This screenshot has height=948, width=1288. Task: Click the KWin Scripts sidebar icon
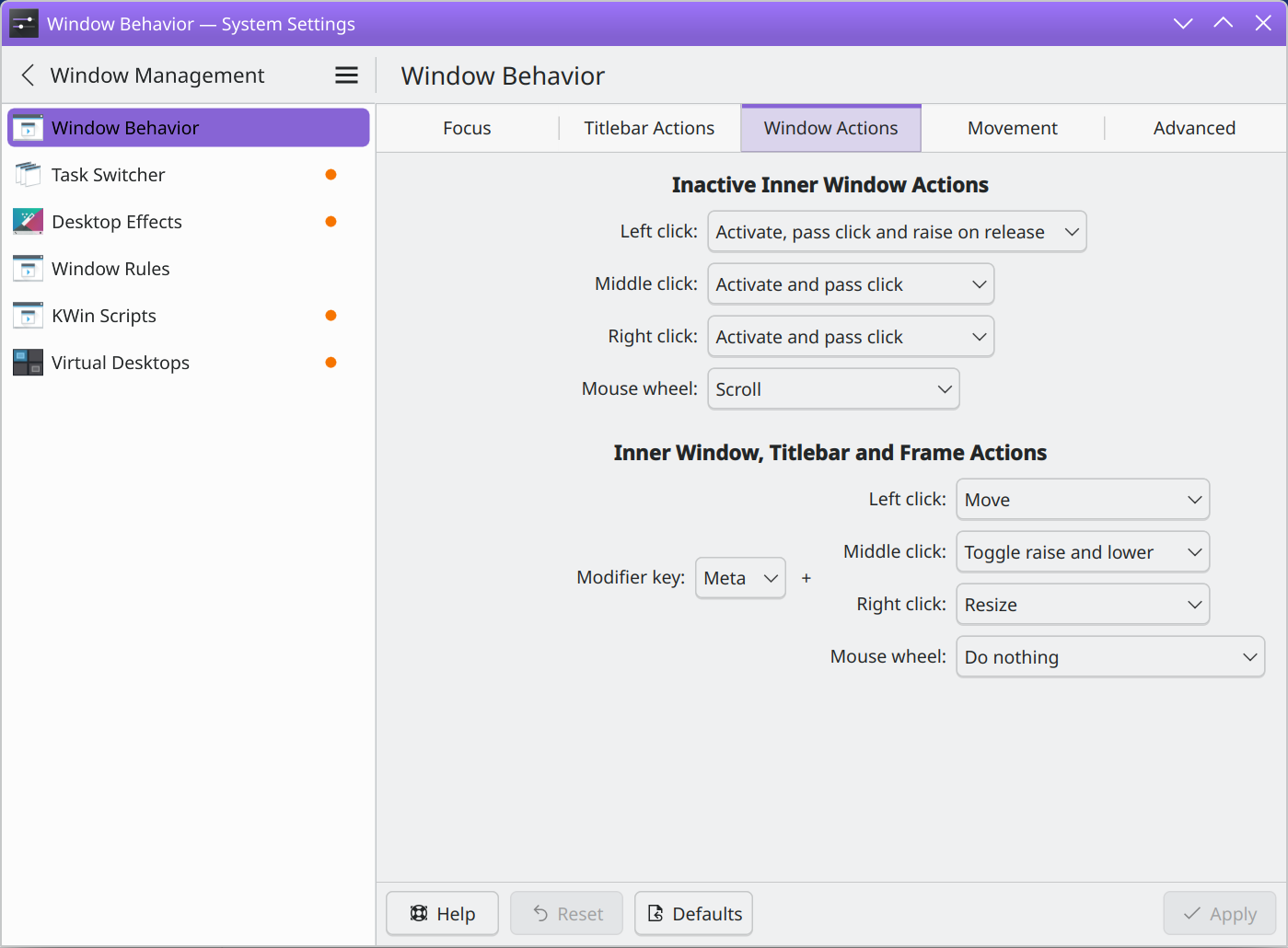(x=28, y=316)
